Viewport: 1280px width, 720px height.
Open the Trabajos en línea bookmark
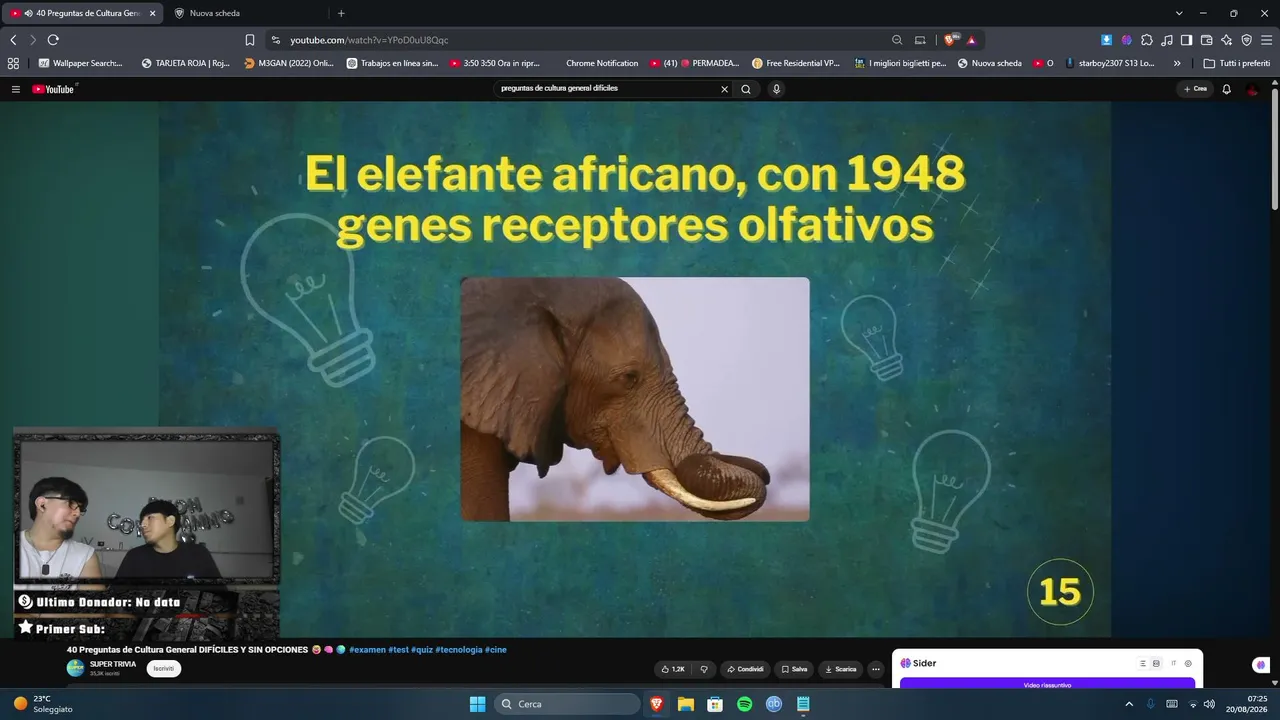[x=392, y=63]
